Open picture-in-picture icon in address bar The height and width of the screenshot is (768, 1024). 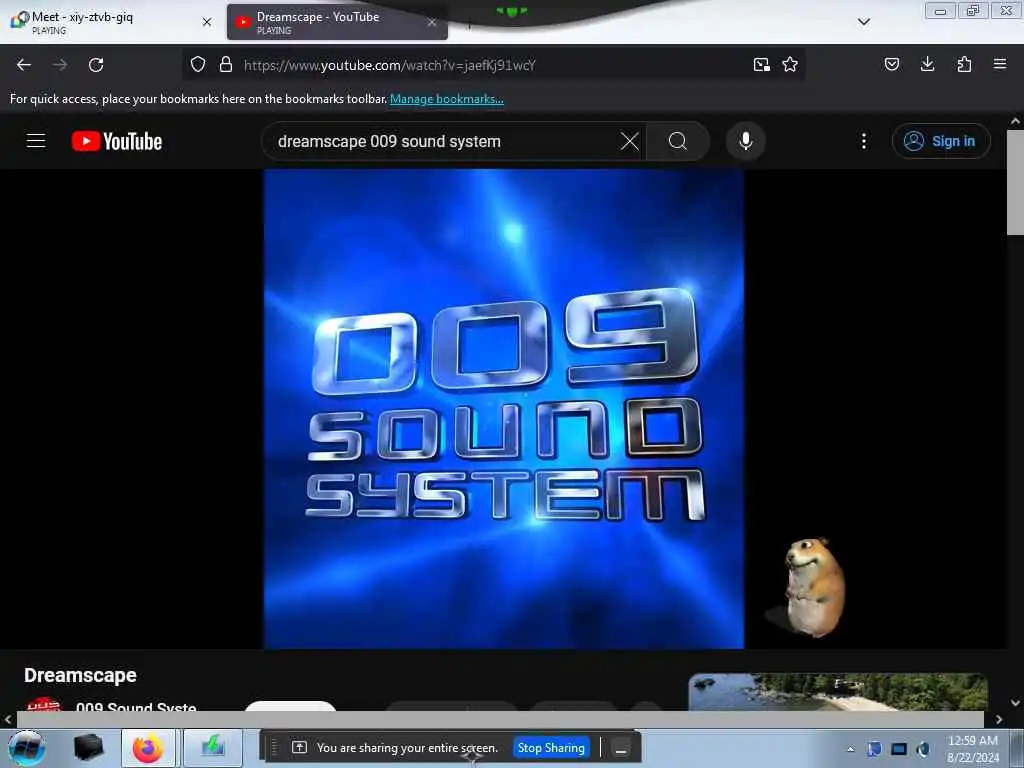point(761,64)
